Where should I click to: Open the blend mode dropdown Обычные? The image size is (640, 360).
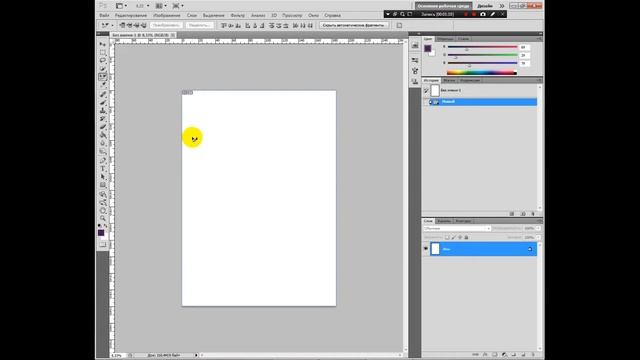(457, 229)
